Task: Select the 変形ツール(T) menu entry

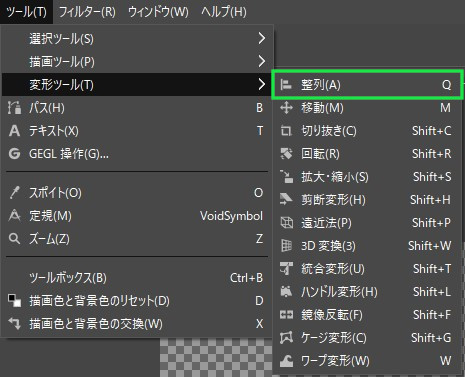Action: pos(138,85)
